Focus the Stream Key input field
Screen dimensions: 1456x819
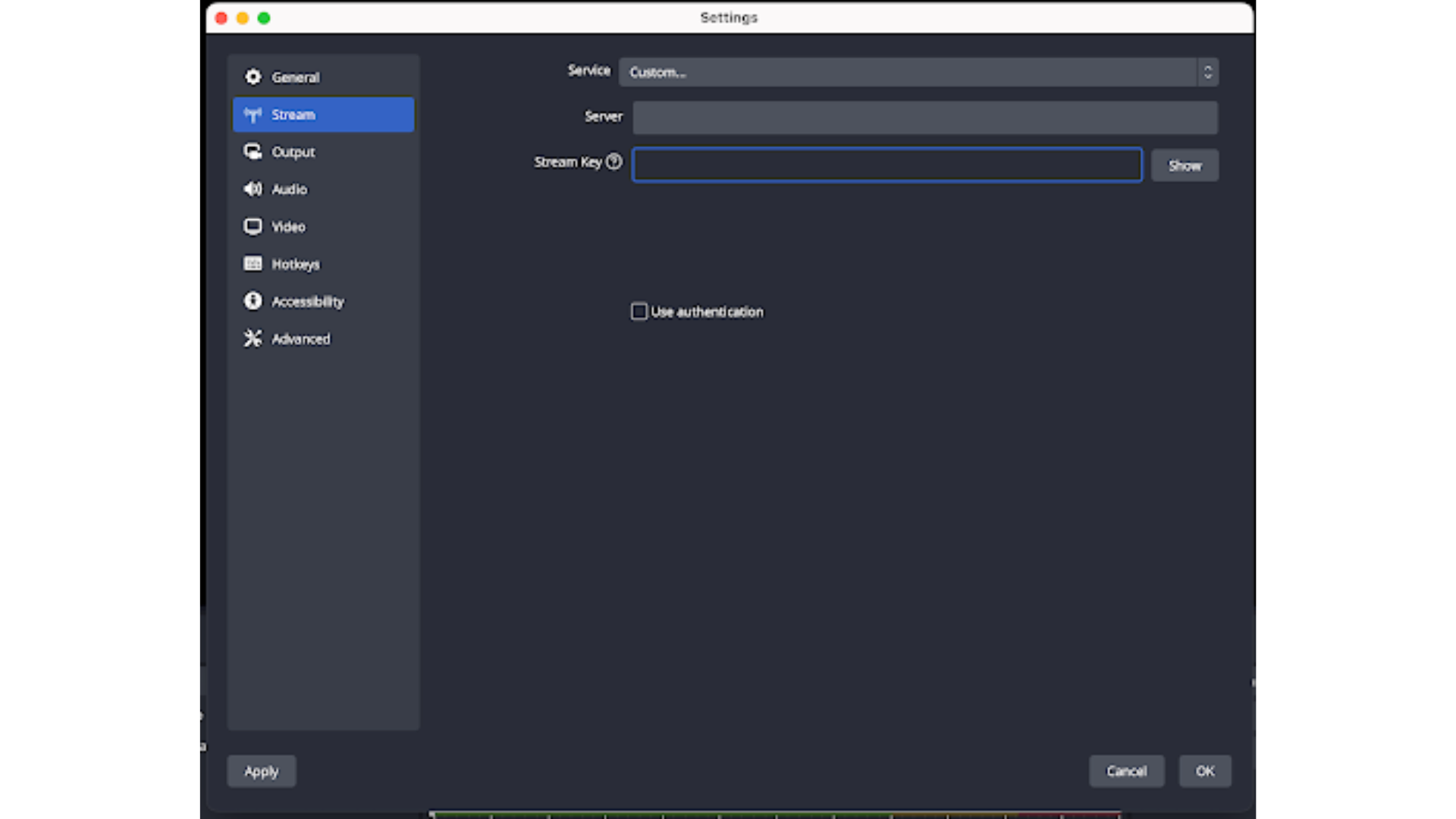point(887,165)
